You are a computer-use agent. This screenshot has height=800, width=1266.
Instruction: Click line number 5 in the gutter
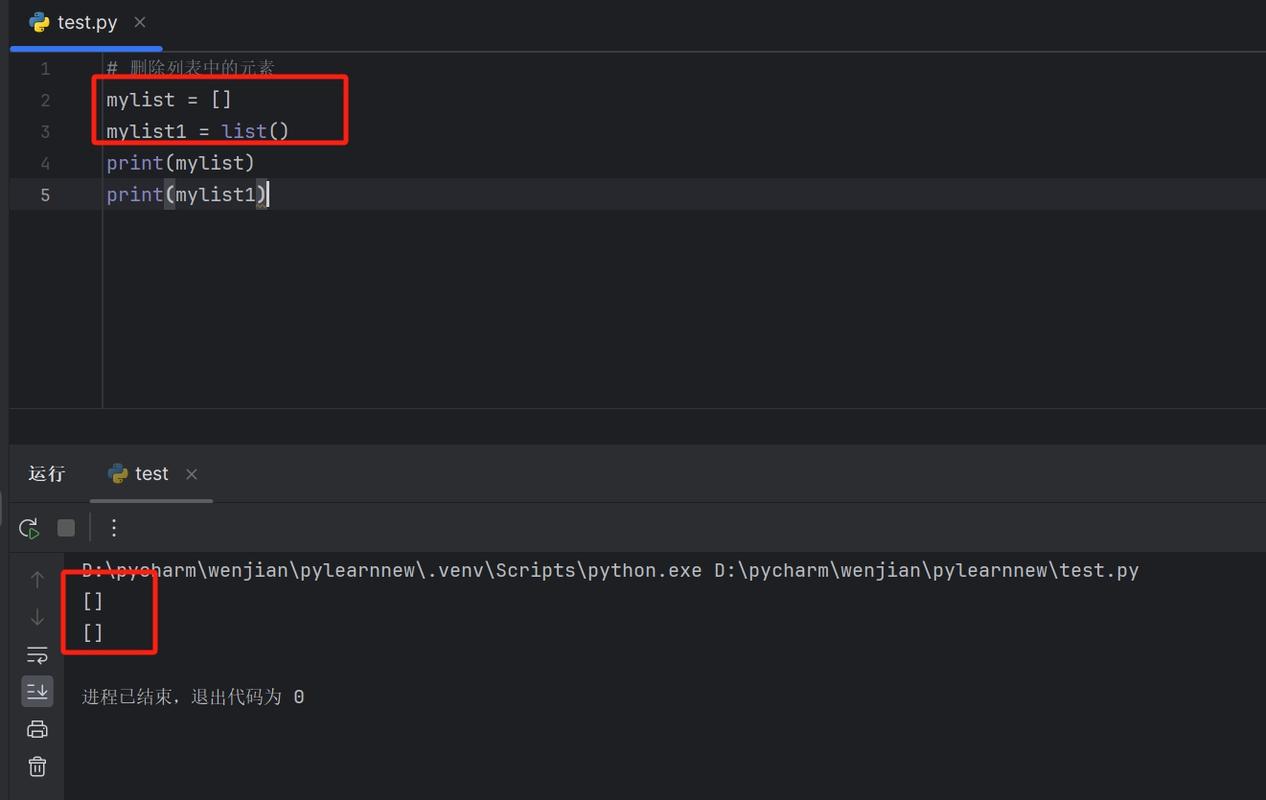pyautogui.click(x=45, y=194)
